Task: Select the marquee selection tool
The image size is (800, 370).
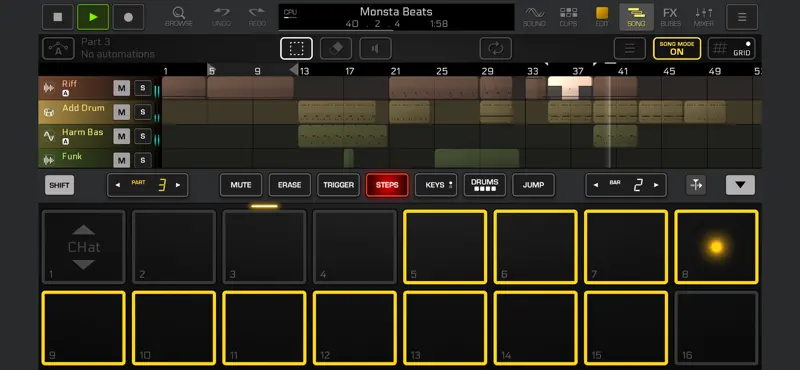Action: click(296, 48)
